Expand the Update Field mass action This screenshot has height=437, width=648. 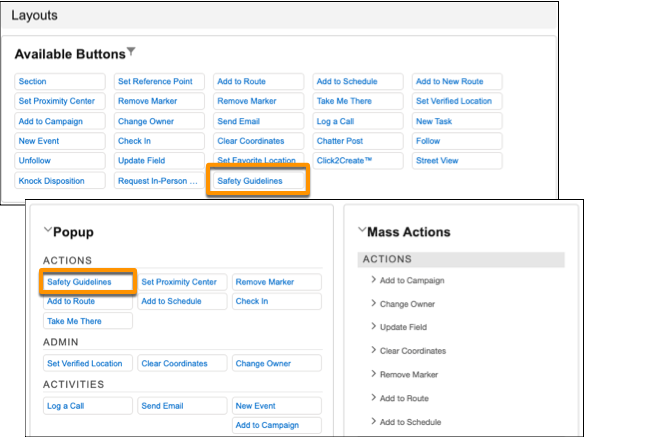coord(373,326)
